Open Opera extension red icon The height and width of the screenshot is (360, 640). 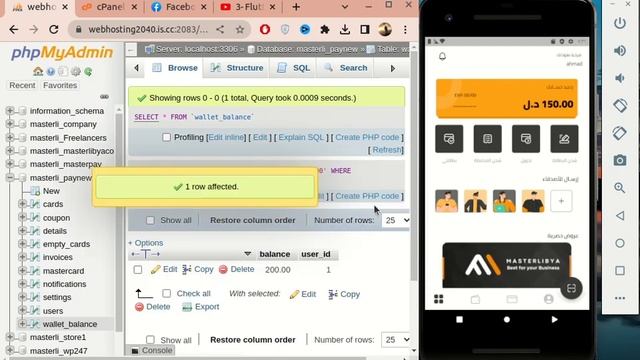(265, 29)
